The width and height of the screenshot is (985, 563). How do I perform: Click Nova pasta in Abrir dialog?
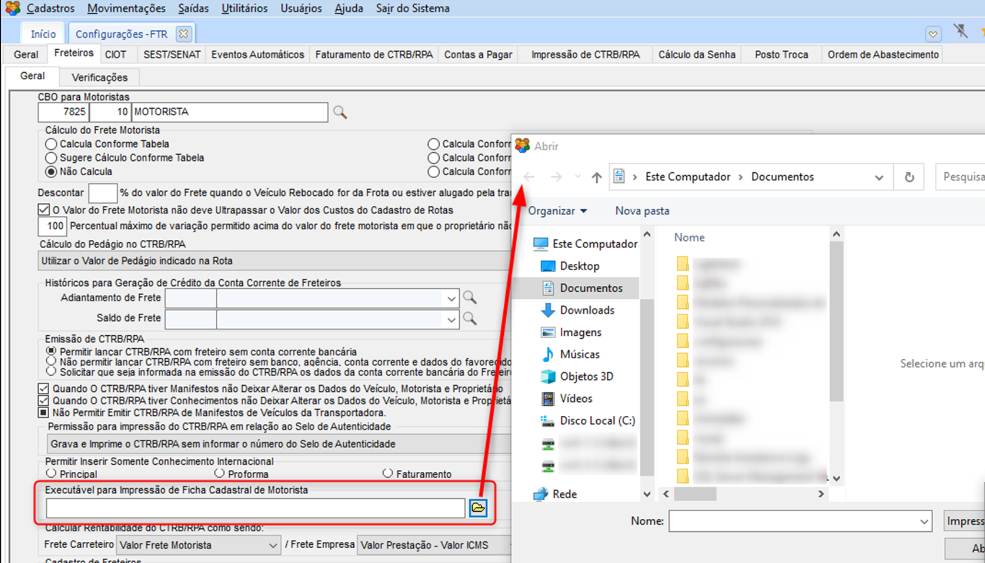(x=642, y=211)
